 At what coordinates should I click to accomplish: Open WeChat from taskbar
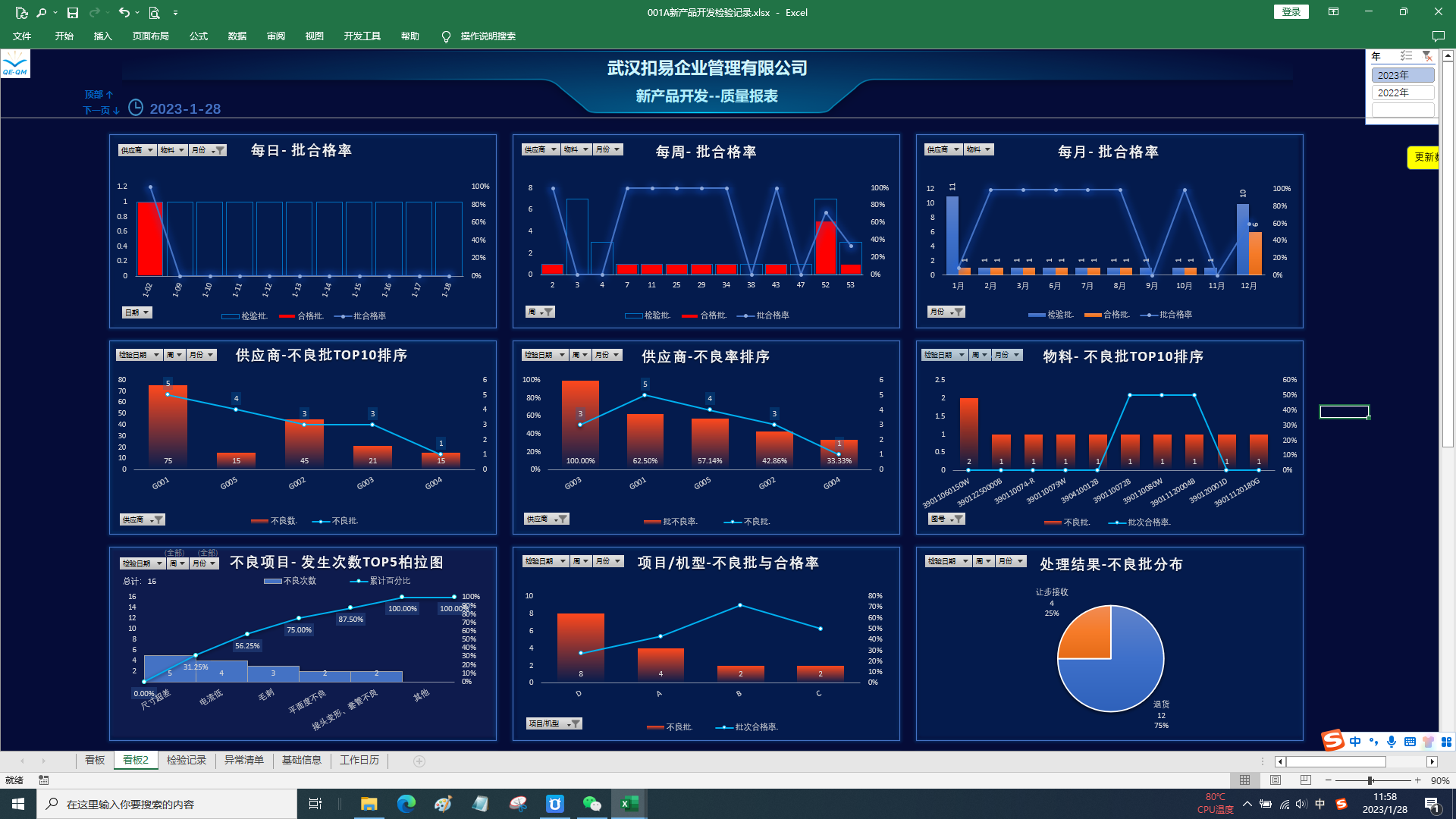click(591, 804)
